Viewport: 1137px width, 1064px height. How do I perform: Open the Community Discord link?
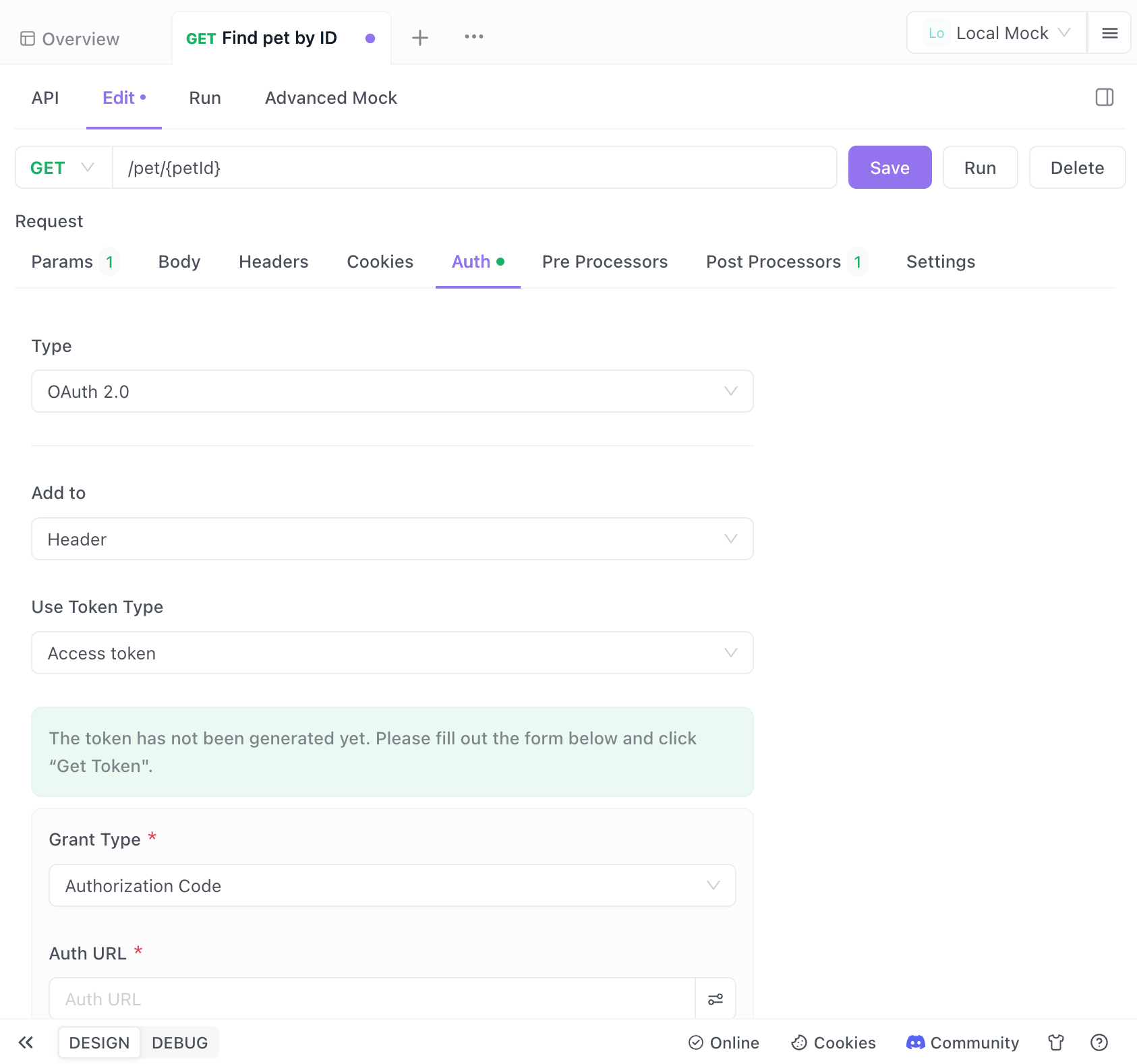962,1042
